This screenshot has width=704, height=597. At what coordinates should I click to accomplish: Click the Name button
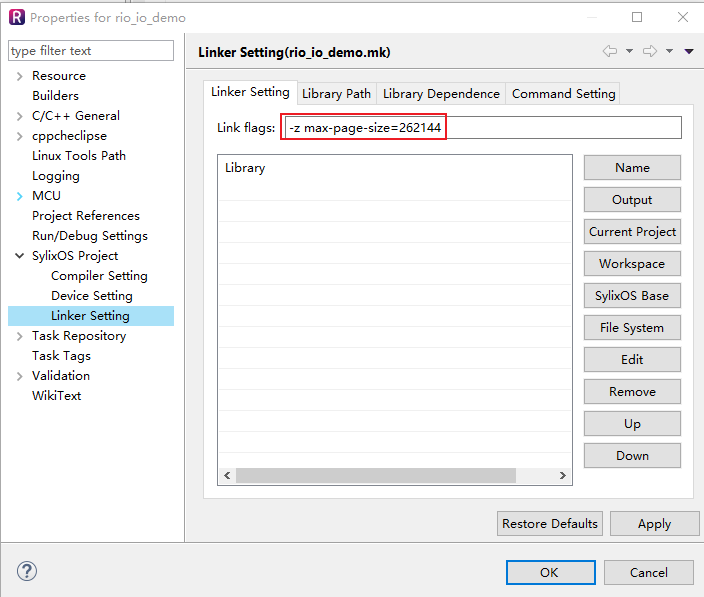(x=632, y=168)
